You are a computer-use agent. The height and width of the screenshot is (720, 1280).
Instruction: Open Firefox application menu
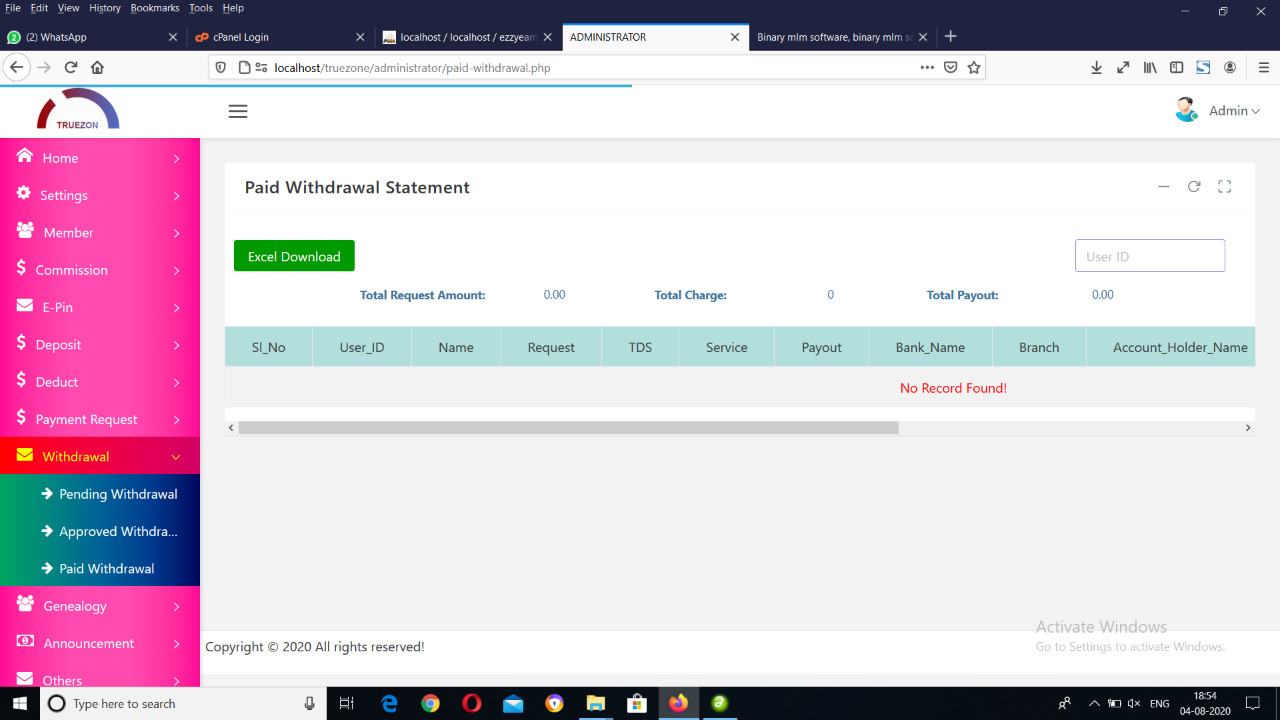click(1263, 68)
